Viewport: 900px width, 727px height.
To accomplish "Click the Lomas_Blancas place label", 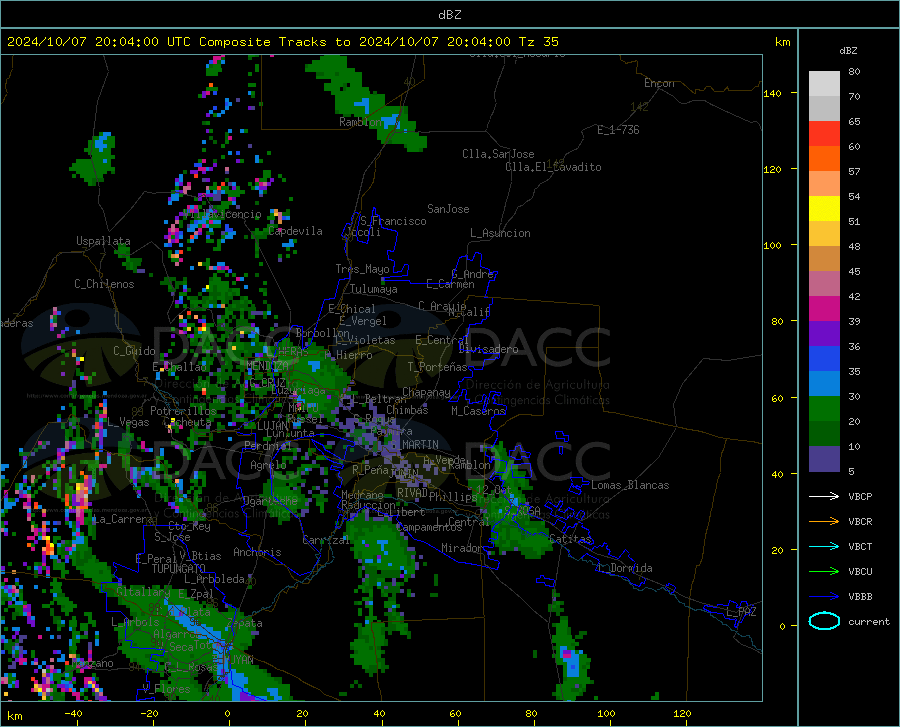I will 630,485.
